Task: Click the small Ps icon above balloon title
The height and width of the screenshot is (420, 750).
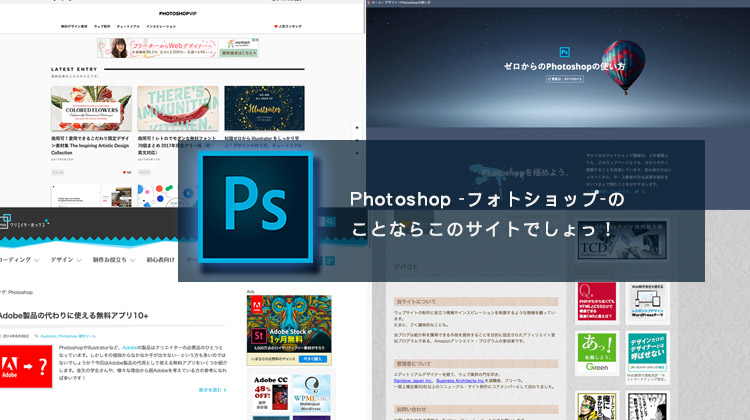Action: (x=564, y=52)
